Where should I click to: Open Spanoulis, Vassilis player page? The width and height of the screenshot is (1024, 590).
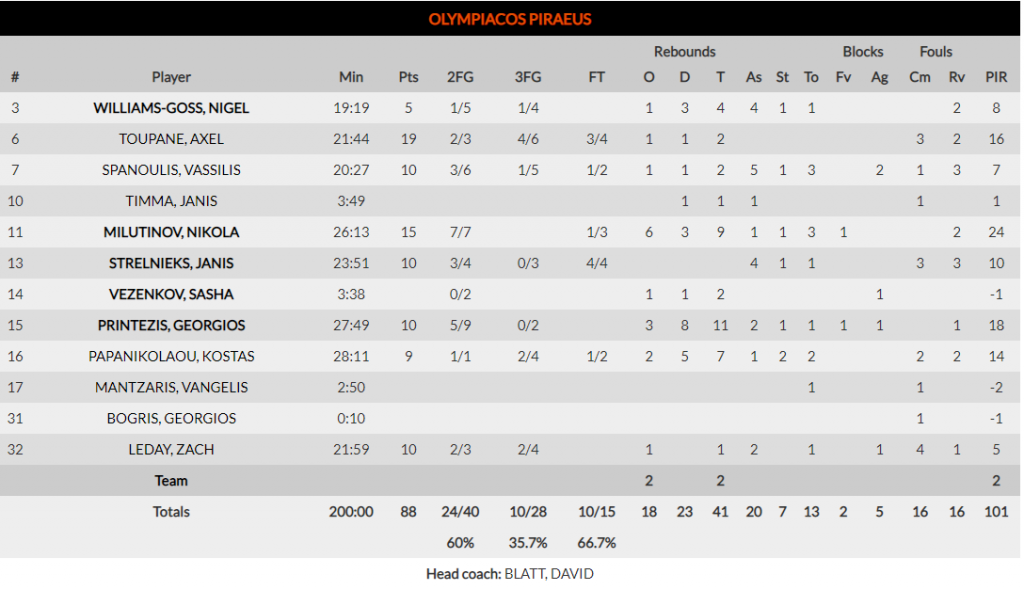click(171, 170)
